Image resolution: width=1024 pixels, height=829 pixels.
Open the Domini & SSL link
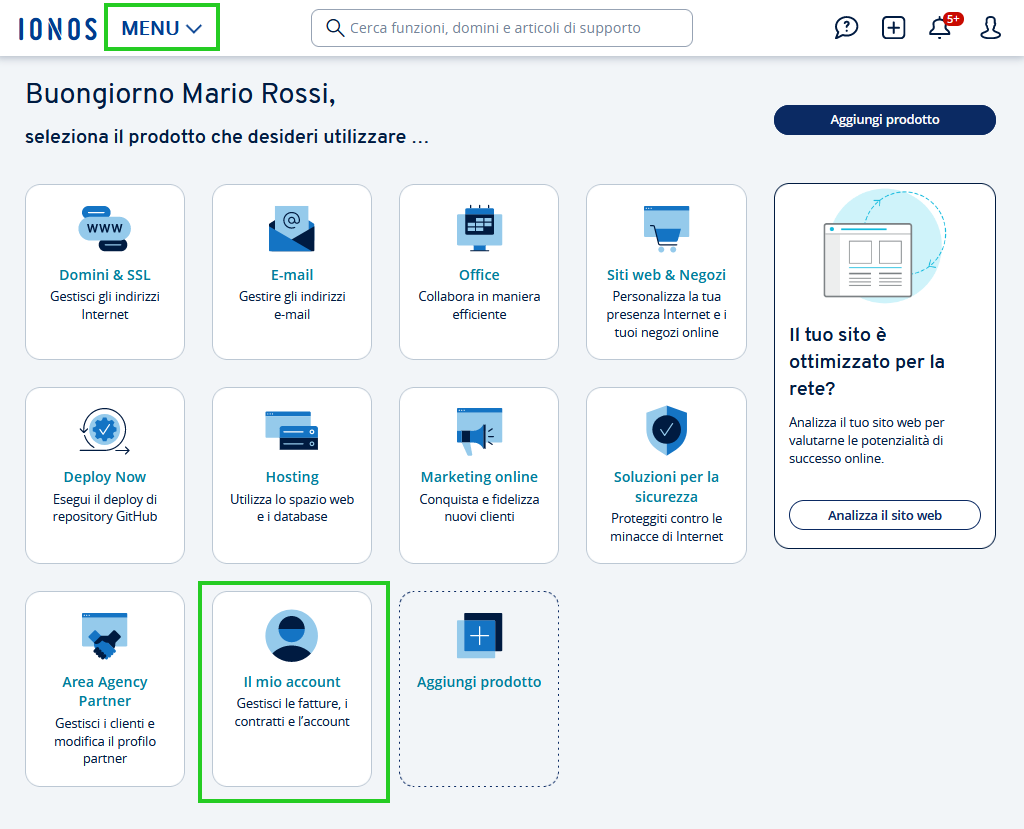click(x=104, y=275)
